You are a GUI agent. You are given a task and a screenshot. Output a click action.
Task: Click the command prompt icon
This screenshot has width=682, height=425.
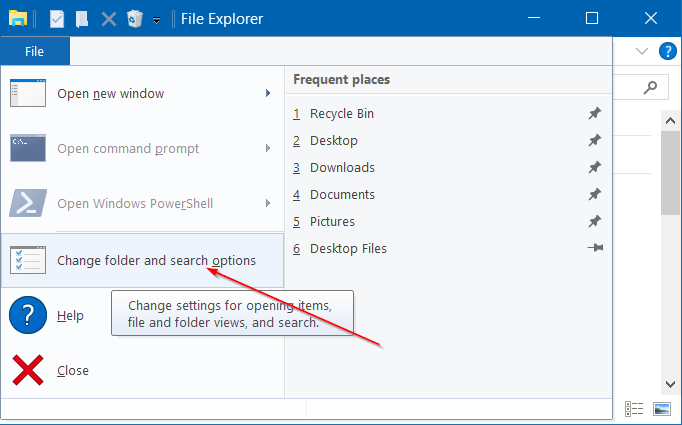(28, 148)
